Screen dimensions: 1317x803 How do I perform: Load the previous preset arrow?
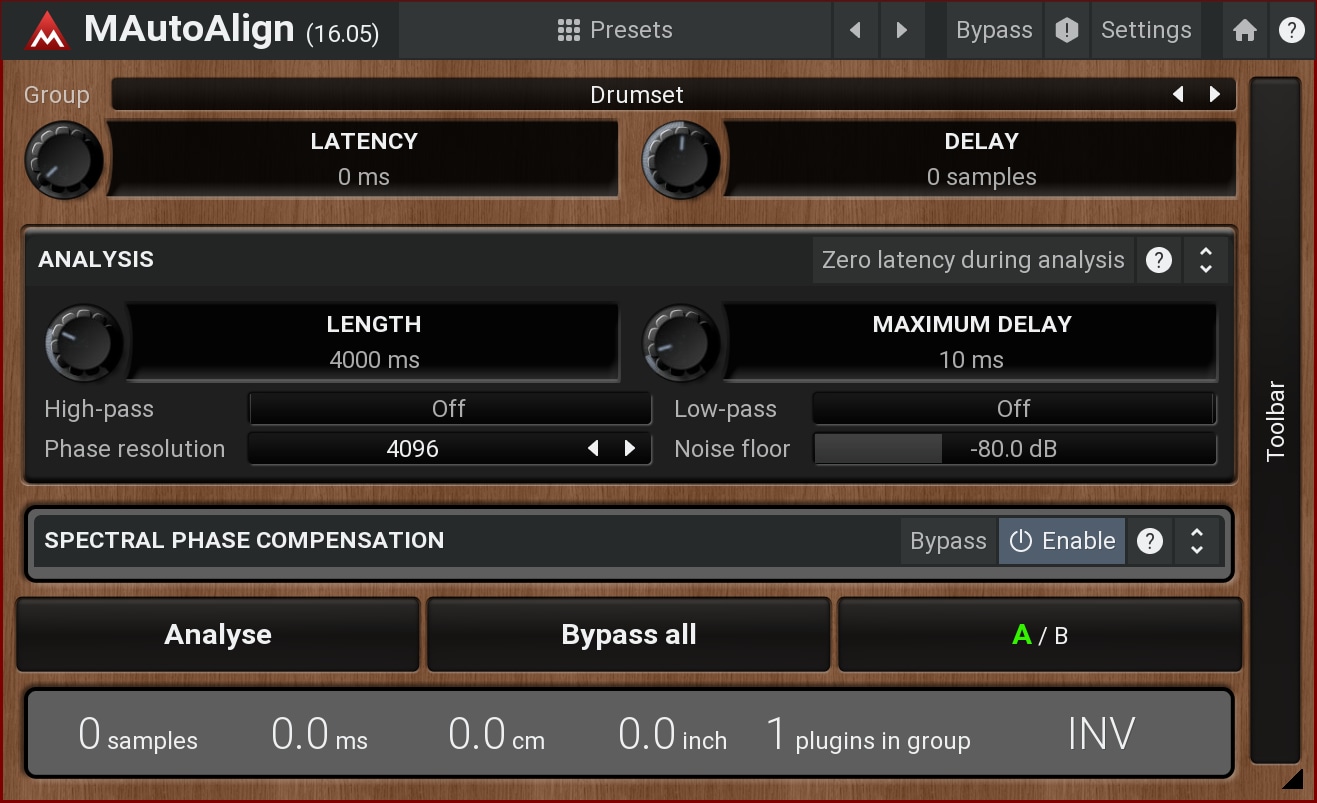(x=855, y=30)
